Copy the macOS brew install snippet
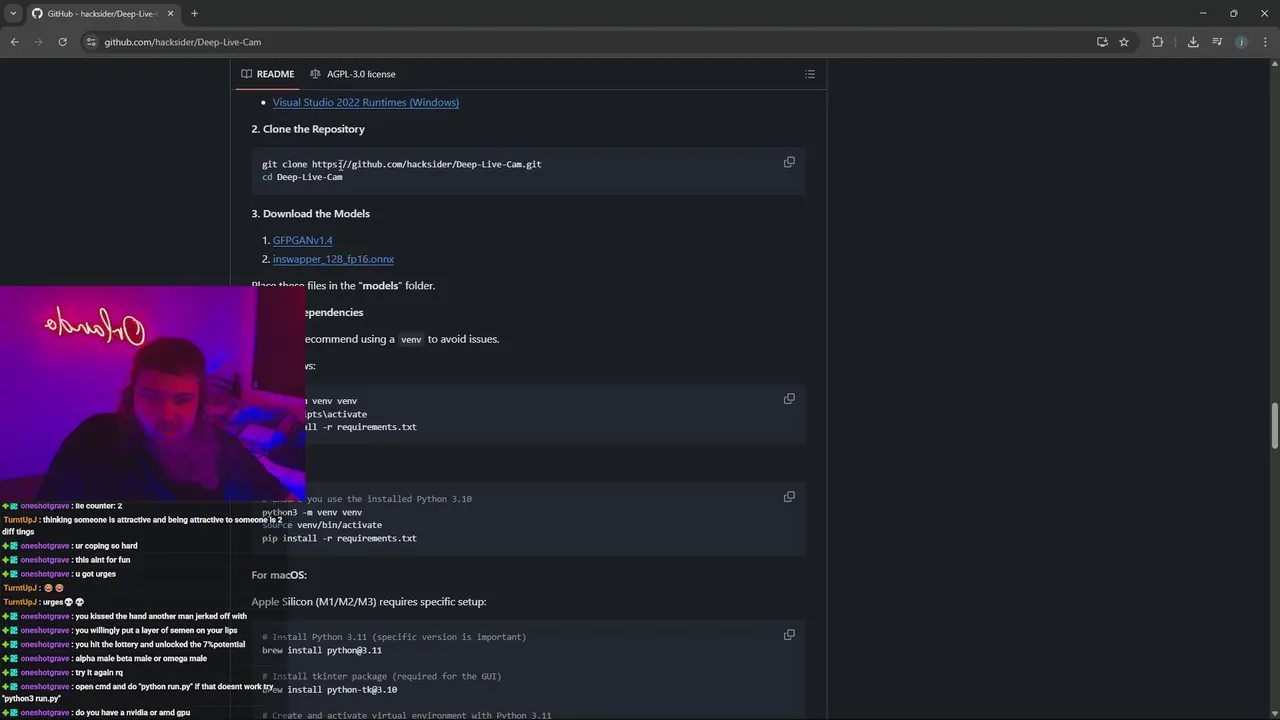This screenshot has width=1280, height=720. 789,634
